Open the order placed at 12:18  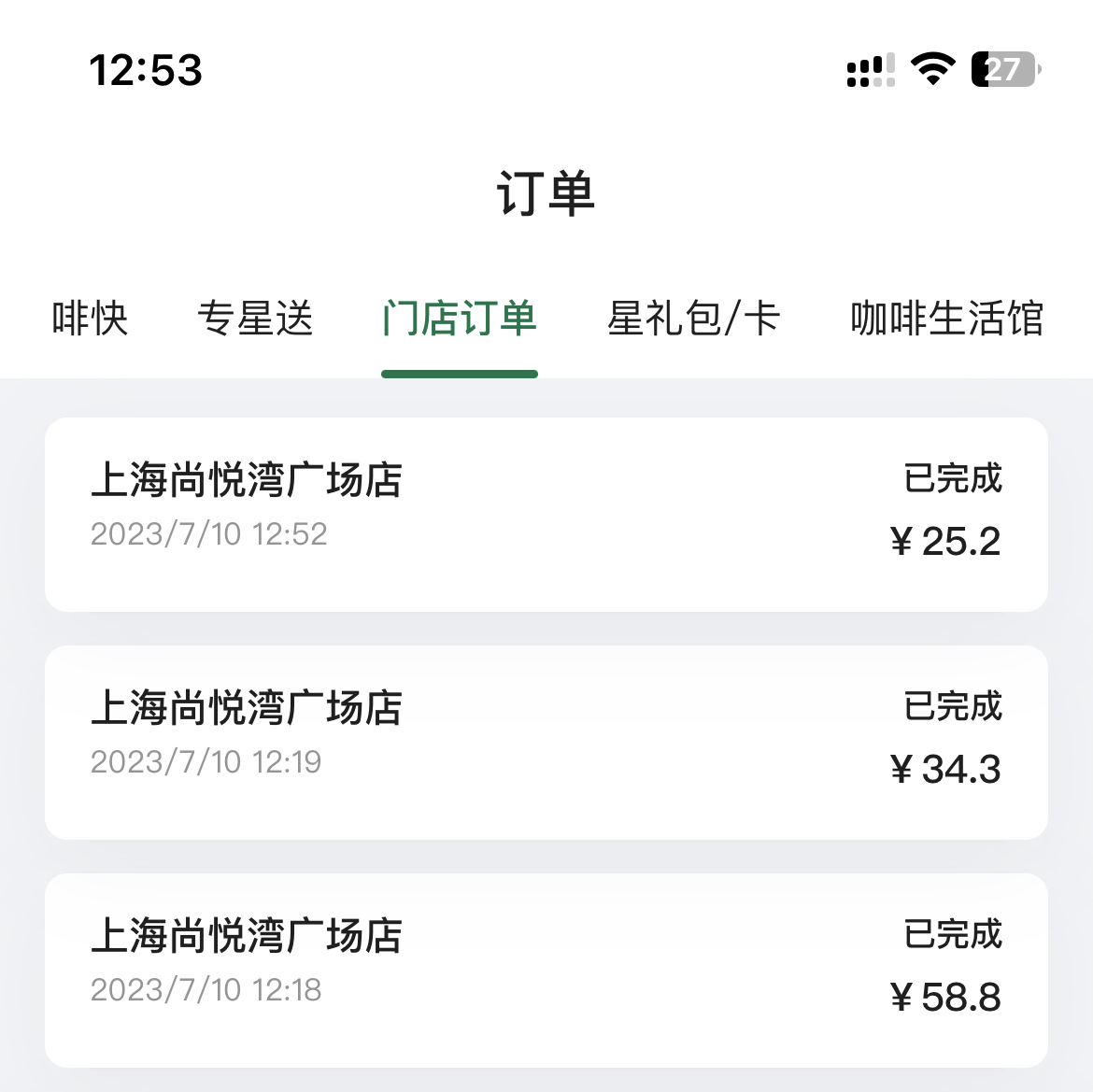pos(546,970)
